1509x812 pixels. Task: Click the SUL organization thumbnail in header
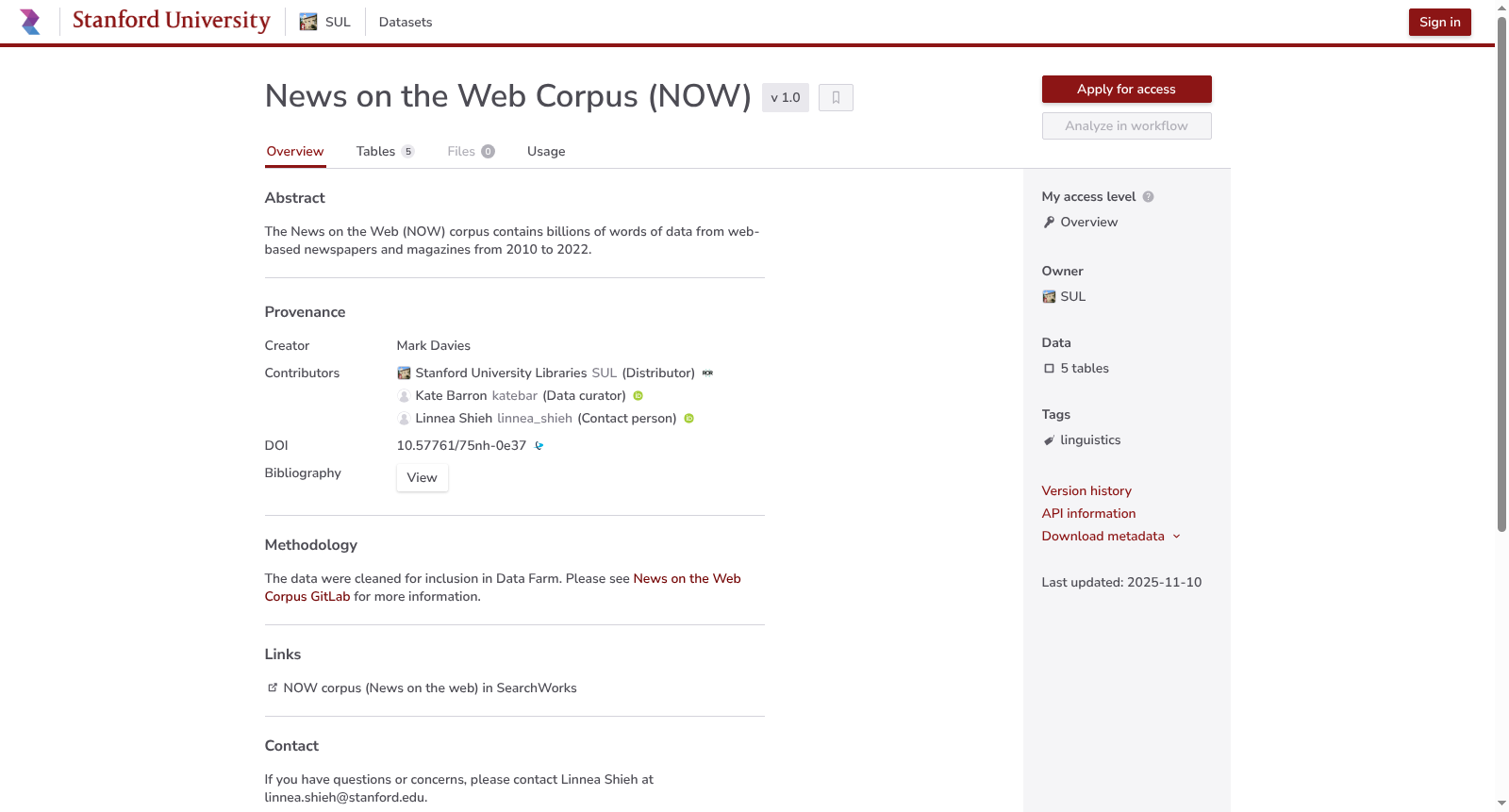(x=308, y=22)
